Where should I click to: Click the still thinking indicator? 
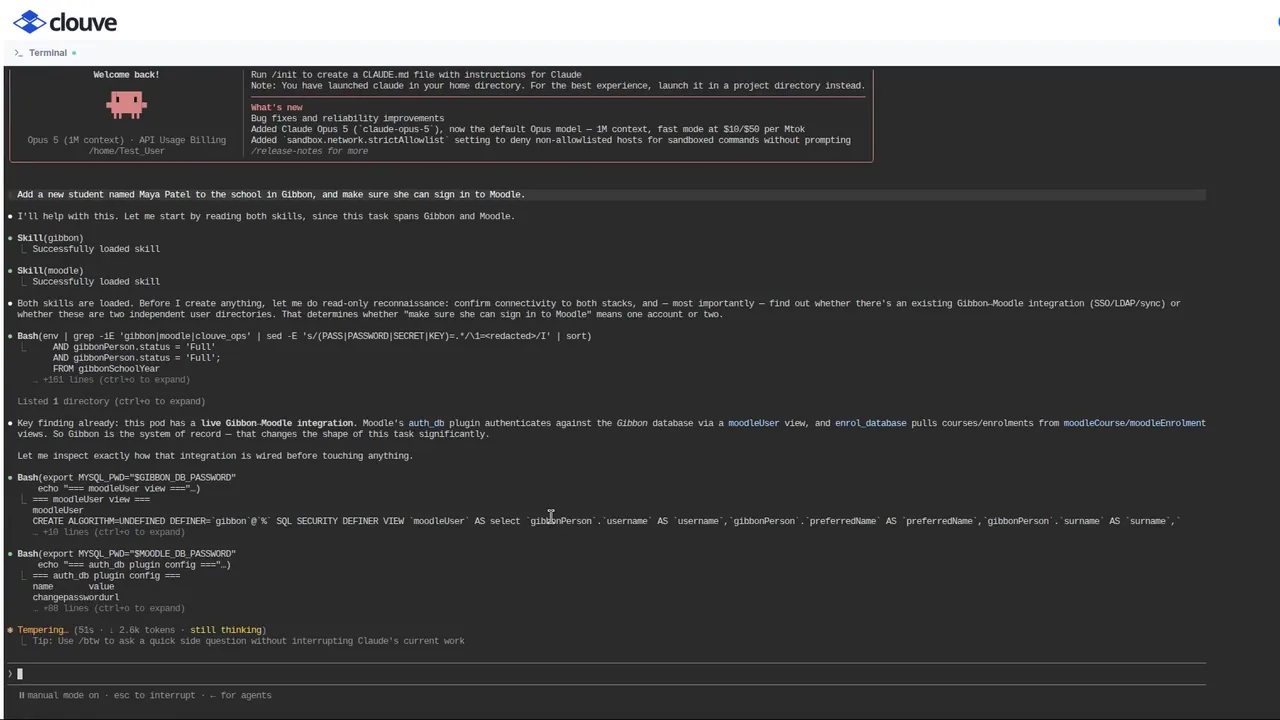pyautogui.click(x=225, y=630)
